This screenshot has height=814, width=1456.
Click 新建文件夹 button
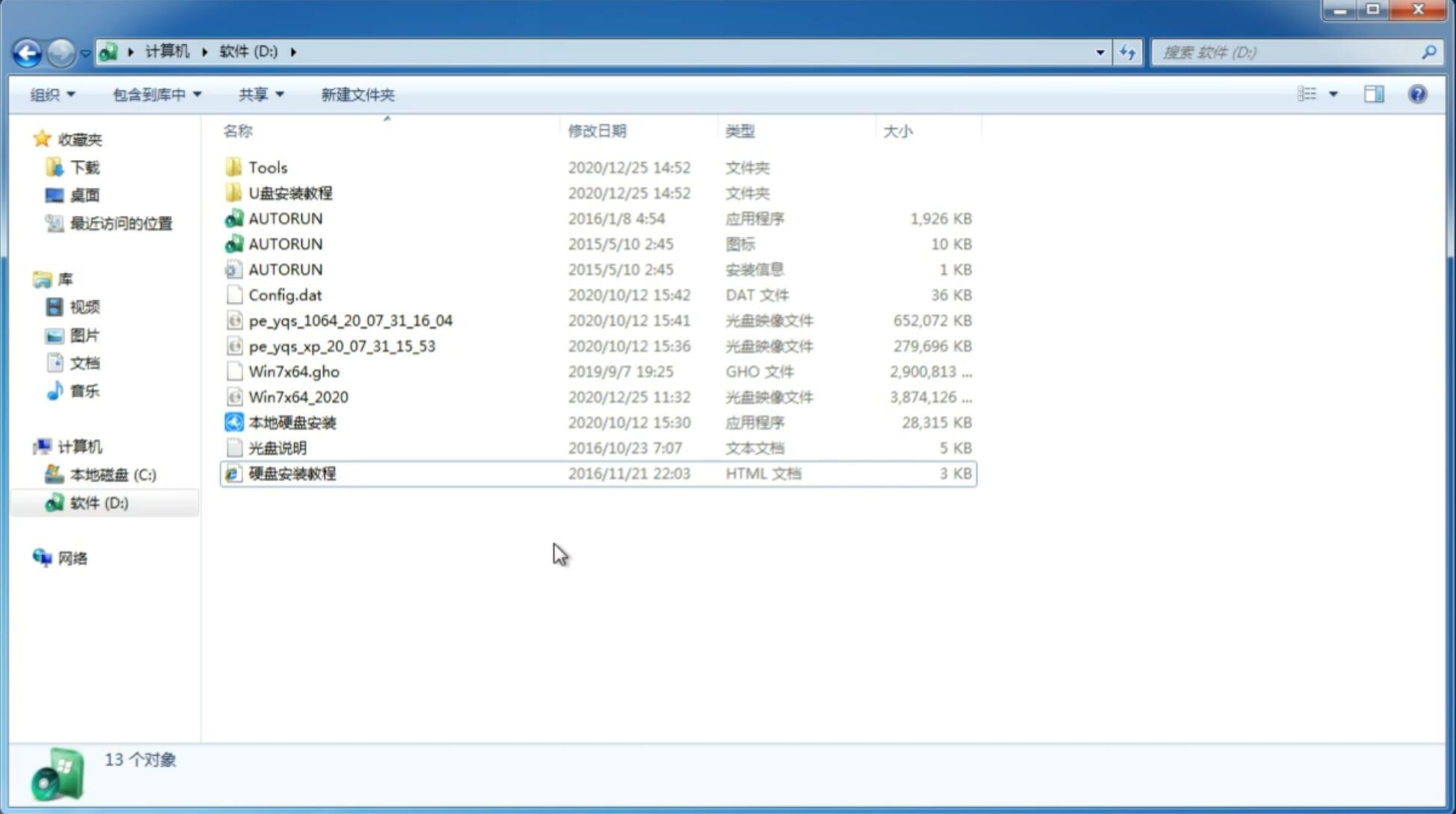[x=357, y=93]
